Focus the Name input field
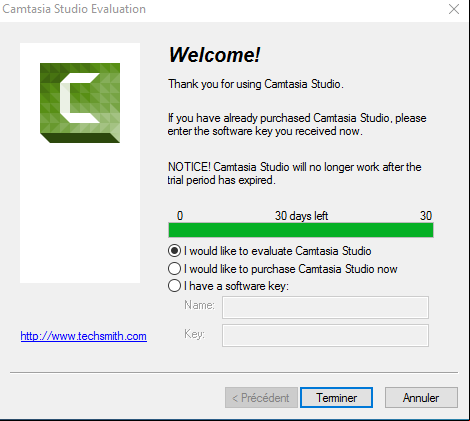470x421 pixels. click(x=325, y=307)
